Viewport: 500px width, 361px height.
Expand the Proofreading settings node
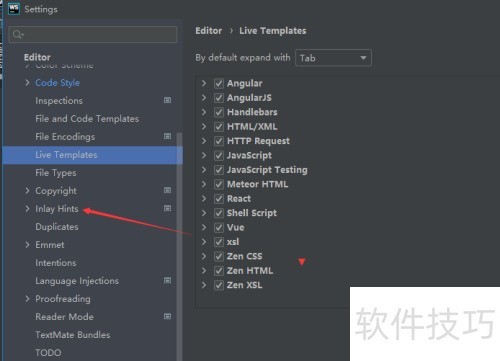(x=27, y=298)
